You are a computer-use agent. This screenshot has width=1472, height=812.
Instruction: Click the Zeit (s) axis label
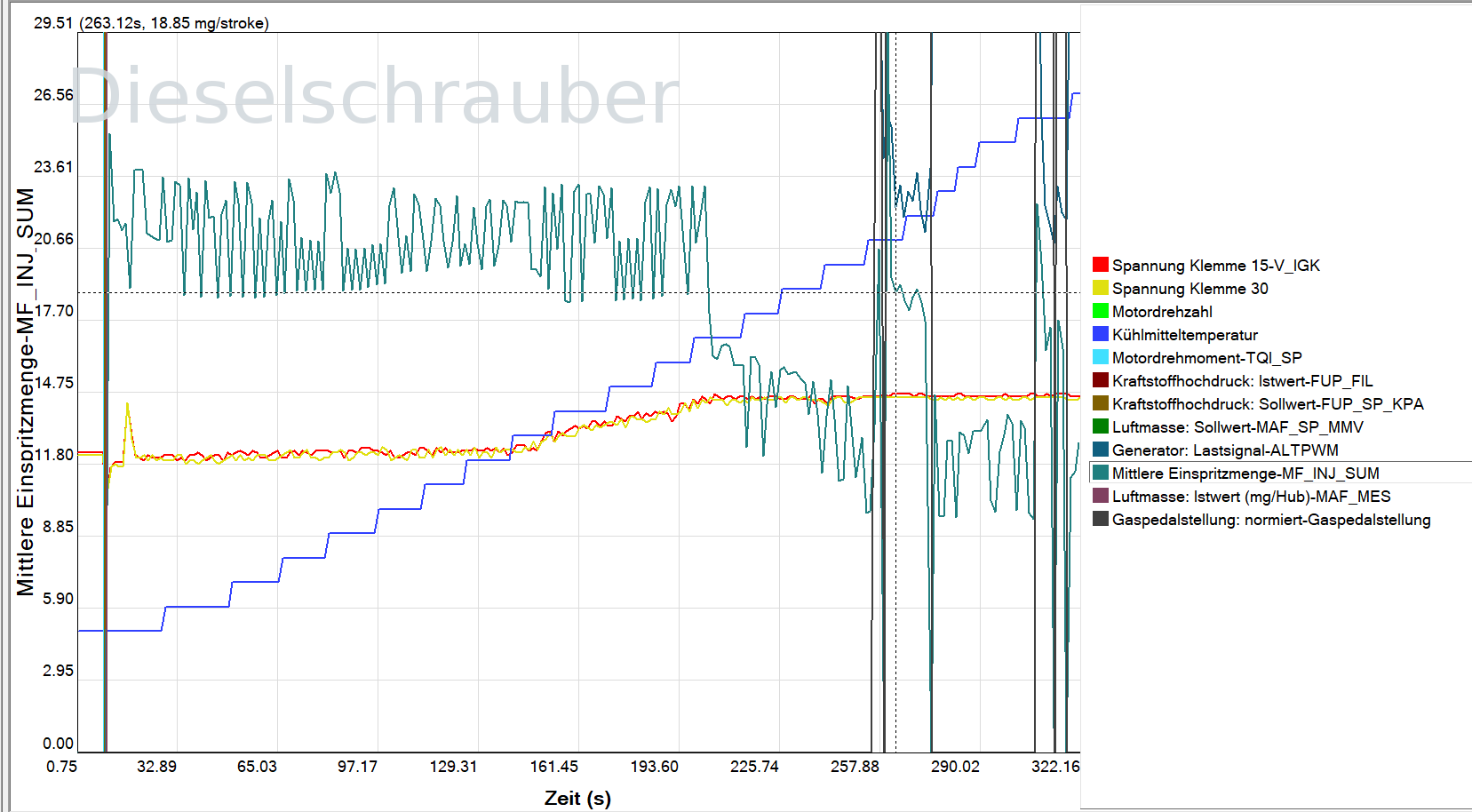click(x=577, y=798)
